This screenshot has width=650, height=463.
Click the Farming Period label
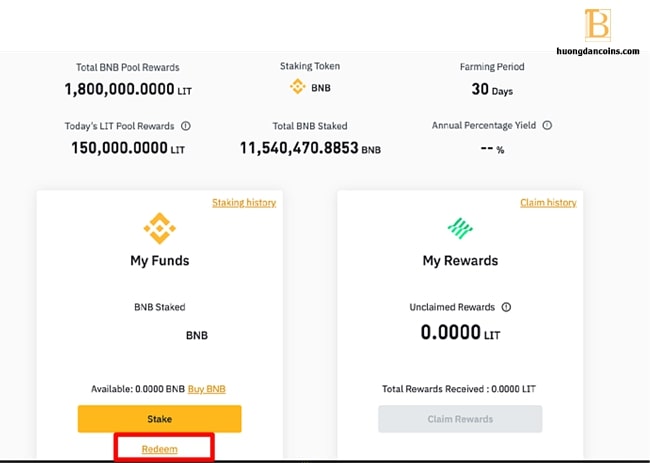pos(492,67)
